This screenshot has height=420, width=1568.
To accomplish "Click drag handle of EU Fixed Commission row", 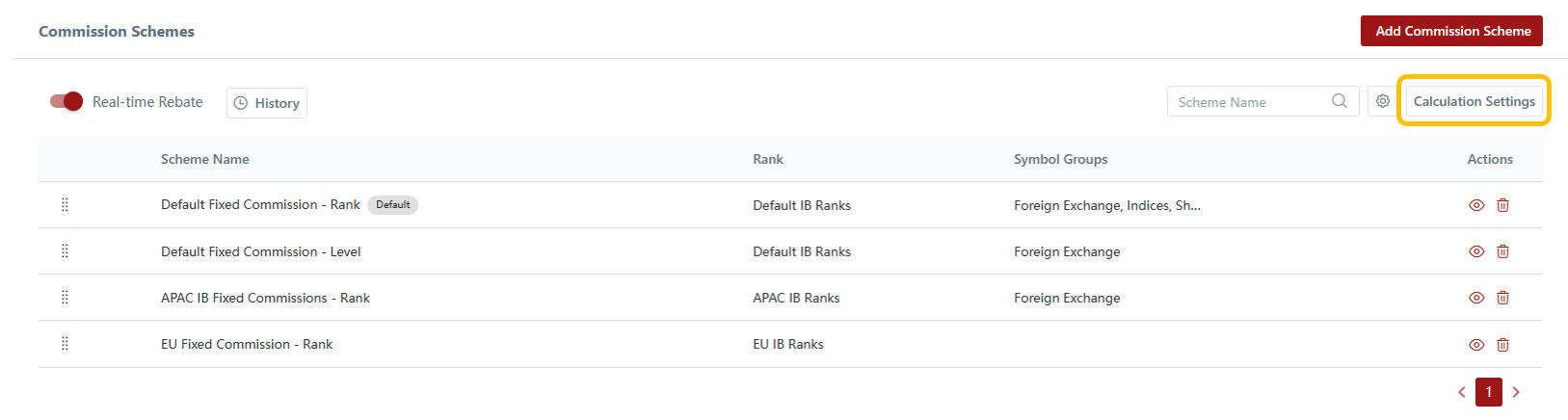I will (65, 344).
